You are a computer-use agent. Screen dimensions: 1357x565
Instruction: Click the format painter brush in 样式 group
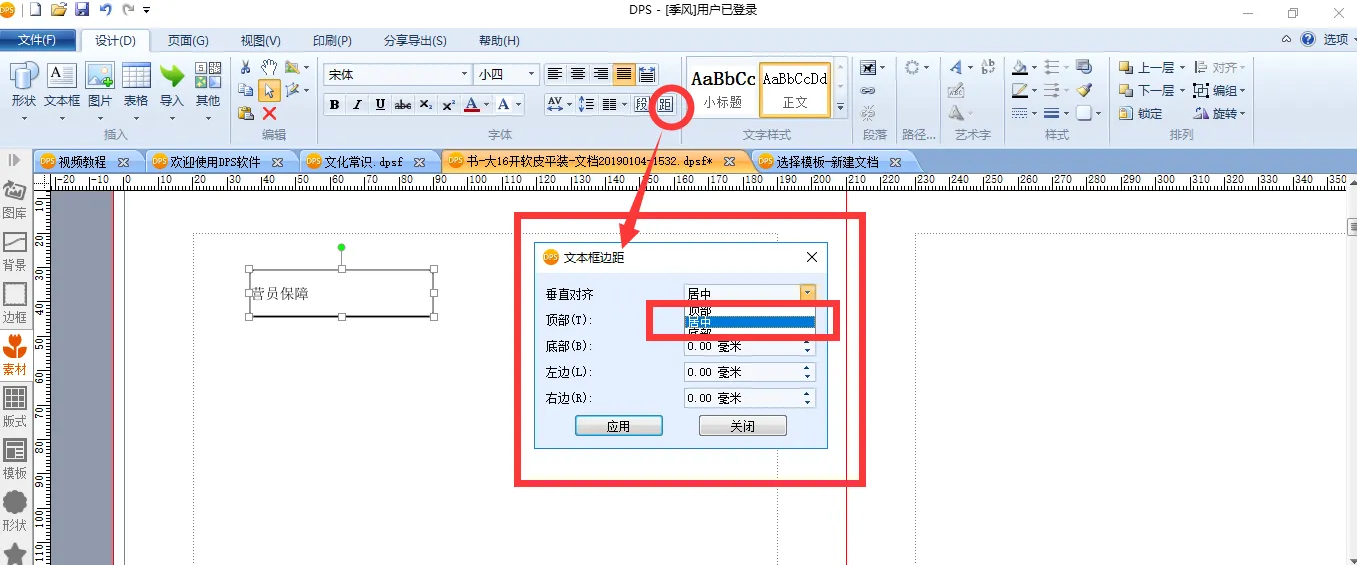coord(1085,90)
